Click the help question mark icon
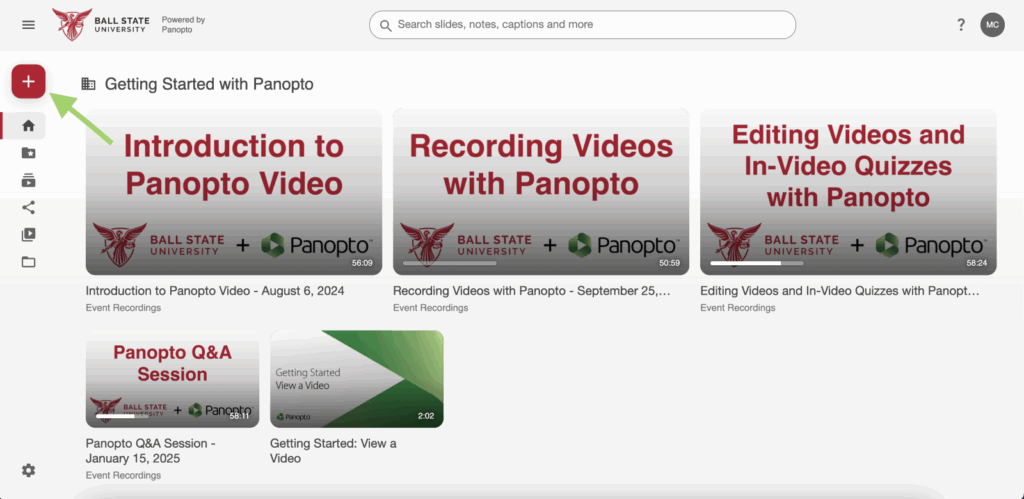 [961, 25]
